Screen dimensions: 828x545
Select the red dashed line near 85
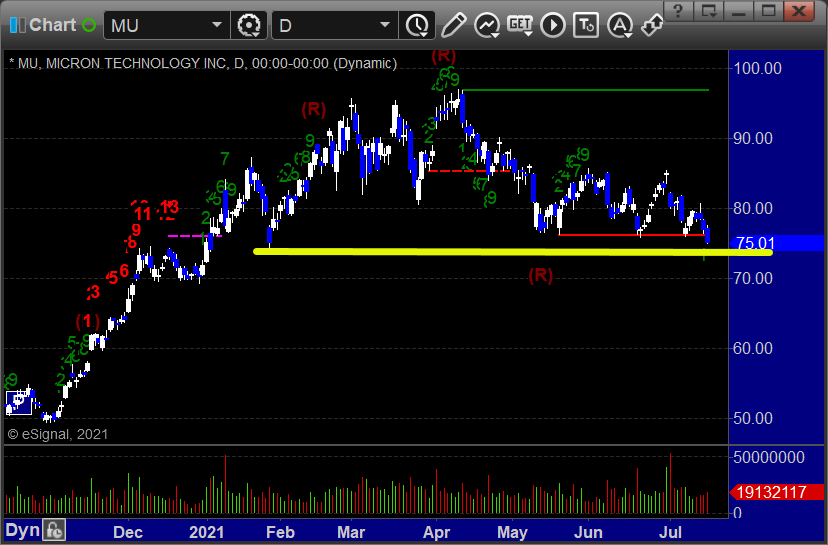(469, 171)
